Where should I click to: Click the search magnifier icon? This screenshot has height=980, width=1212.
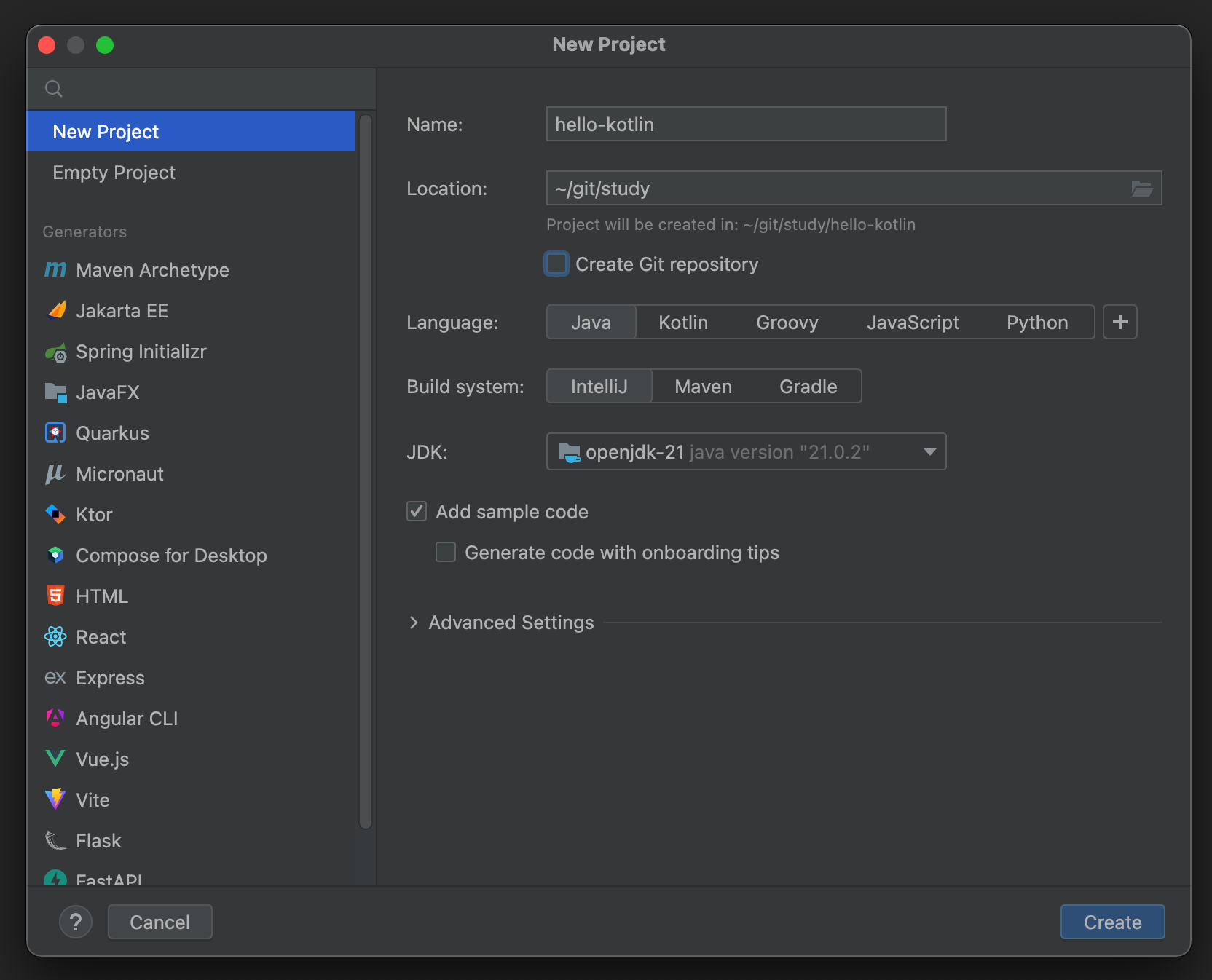(x=54, y=89)
